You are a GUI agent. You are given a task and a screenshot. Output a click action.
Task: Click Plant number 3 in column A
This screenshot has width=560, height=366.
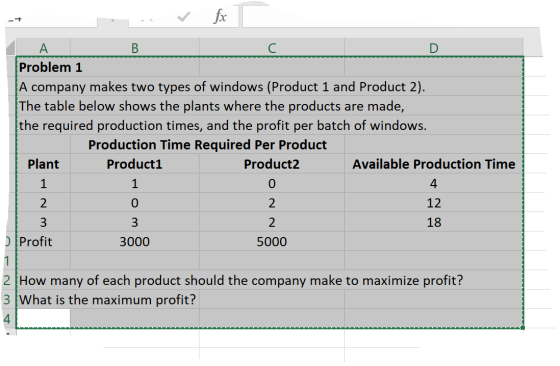(x=43, y=222)
